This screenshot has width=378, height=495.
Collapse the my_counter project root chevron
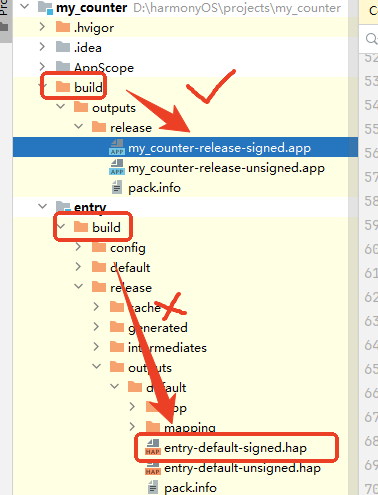pos(25,6)
